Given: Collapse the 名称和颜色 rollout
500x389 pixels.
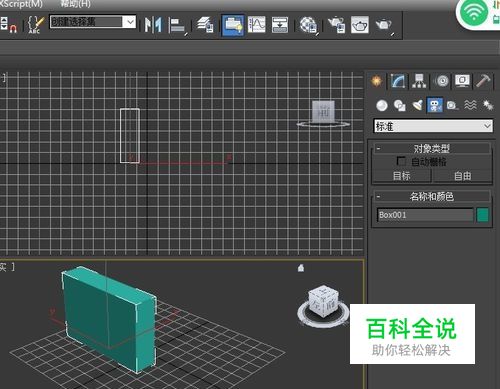Looking at the screenshot, I should [432, 196].
